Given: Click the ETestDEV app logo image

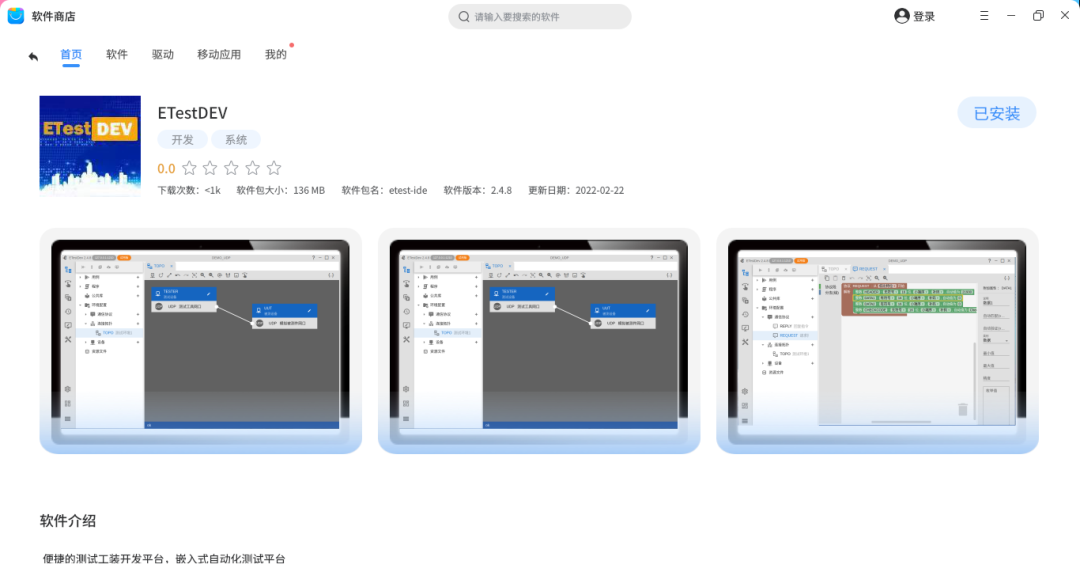Looking at the screenshot, I should coord(90,145).
